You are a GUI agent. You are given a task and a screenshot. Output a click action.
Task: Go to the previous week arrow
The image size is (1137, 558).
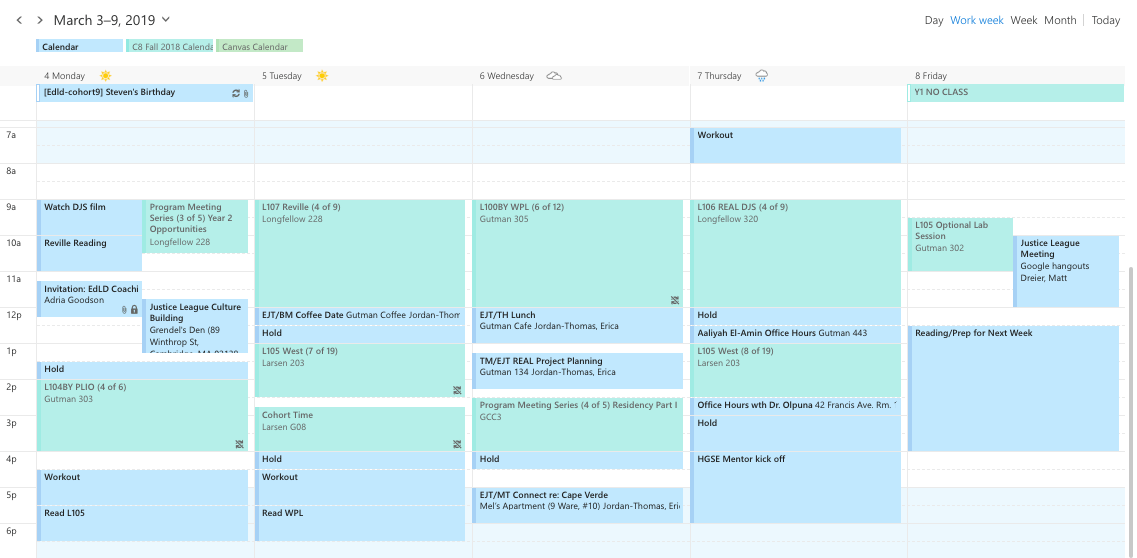(x=20, y=20)
